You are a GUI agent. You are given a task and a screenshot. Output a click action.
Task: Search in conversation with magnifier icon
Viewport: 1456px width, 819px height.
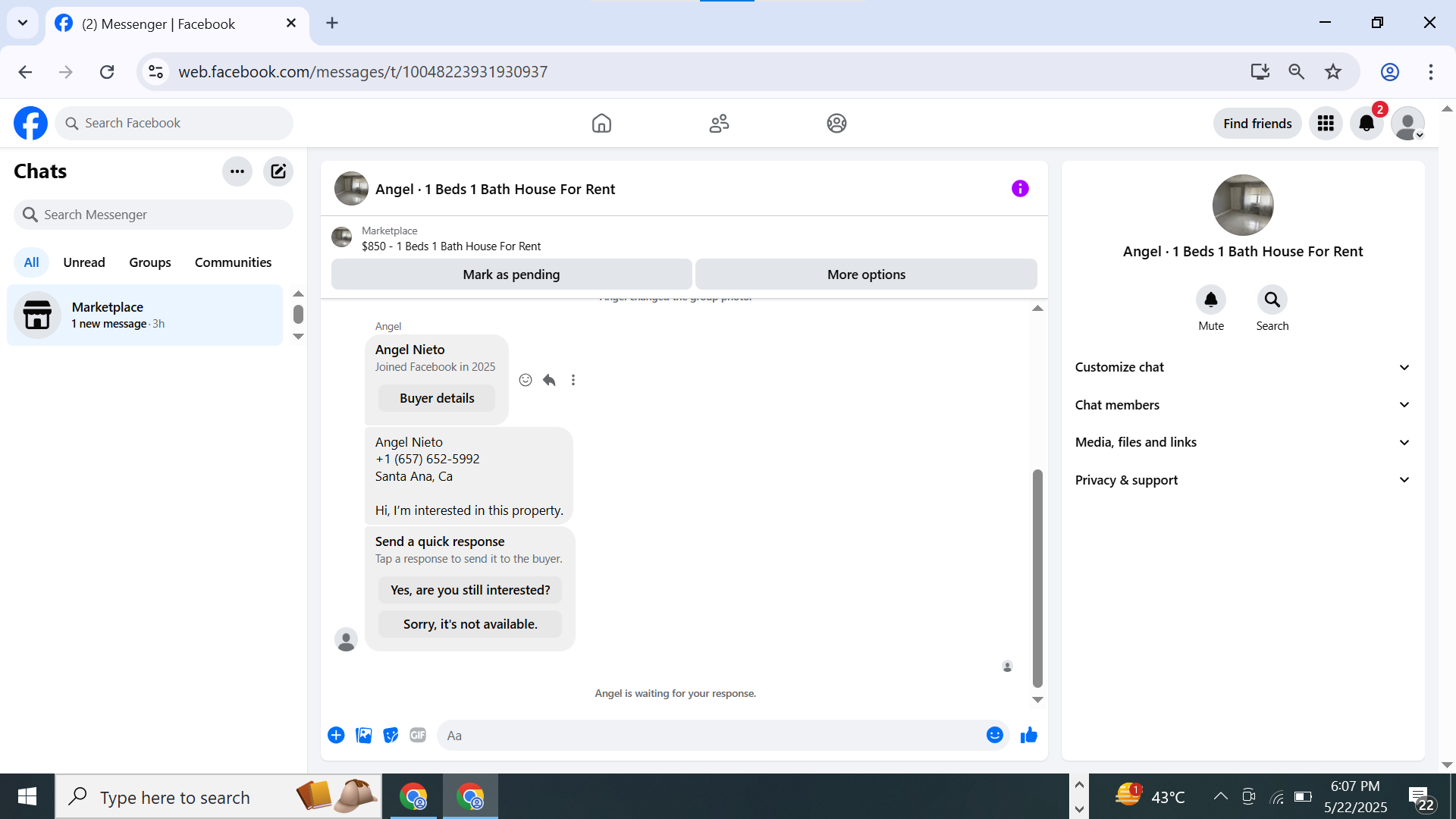1272,300
